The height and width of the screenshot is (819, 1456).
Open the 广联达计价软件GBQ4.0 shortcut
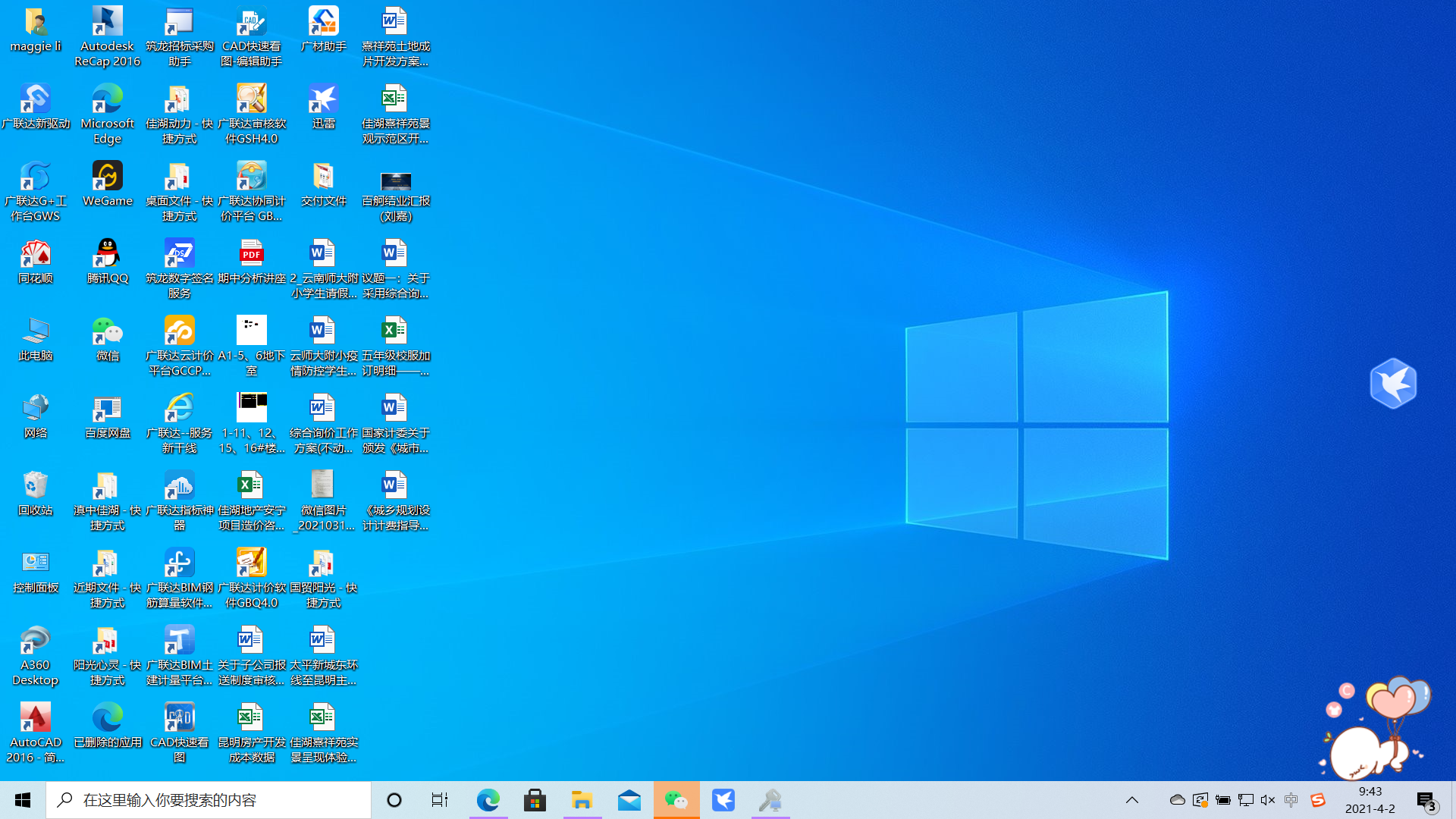click(x=252, y=579)
